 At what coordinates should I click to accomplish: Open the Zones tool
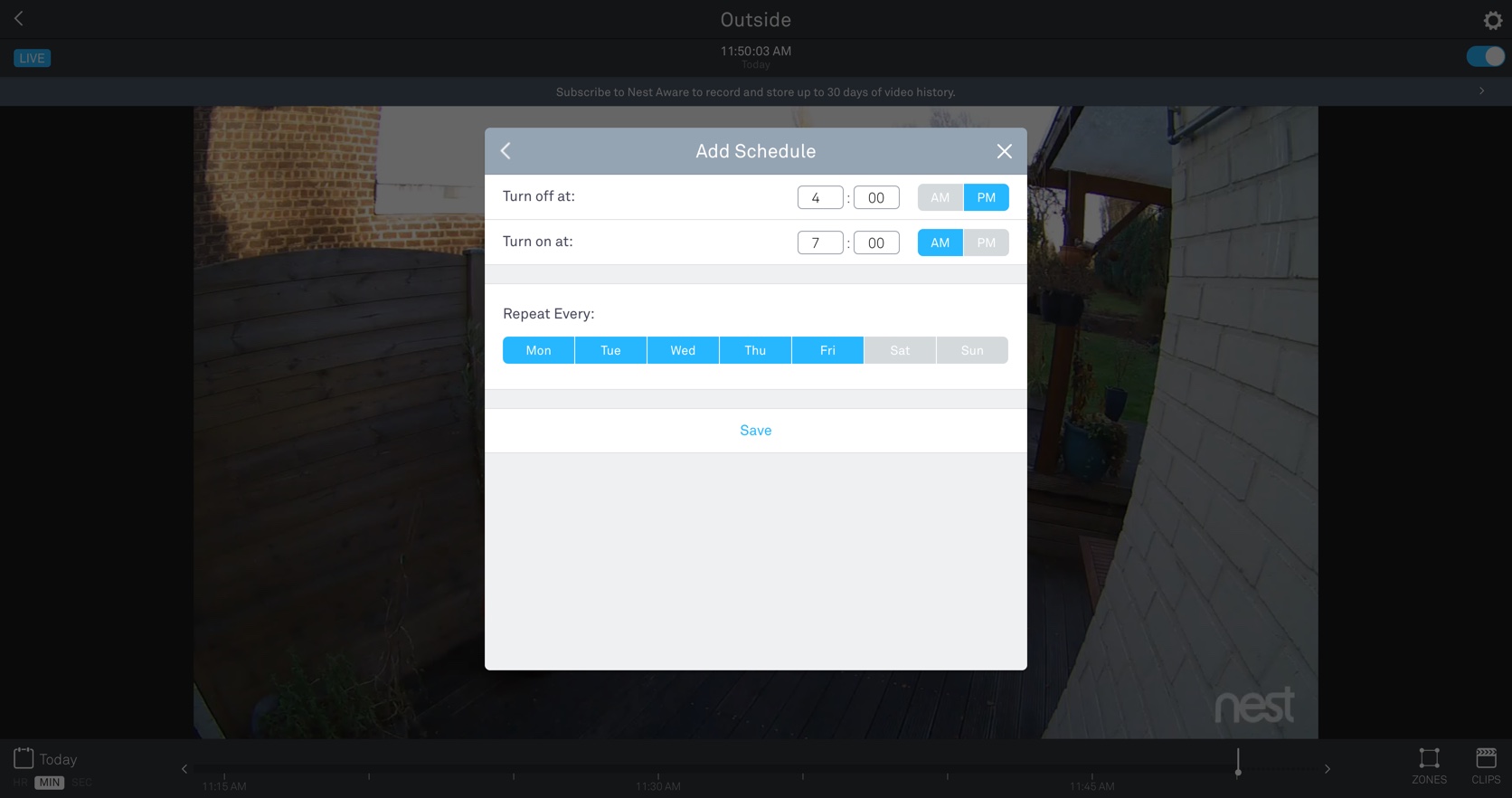pyautogui.click(x=1429, y=765)
